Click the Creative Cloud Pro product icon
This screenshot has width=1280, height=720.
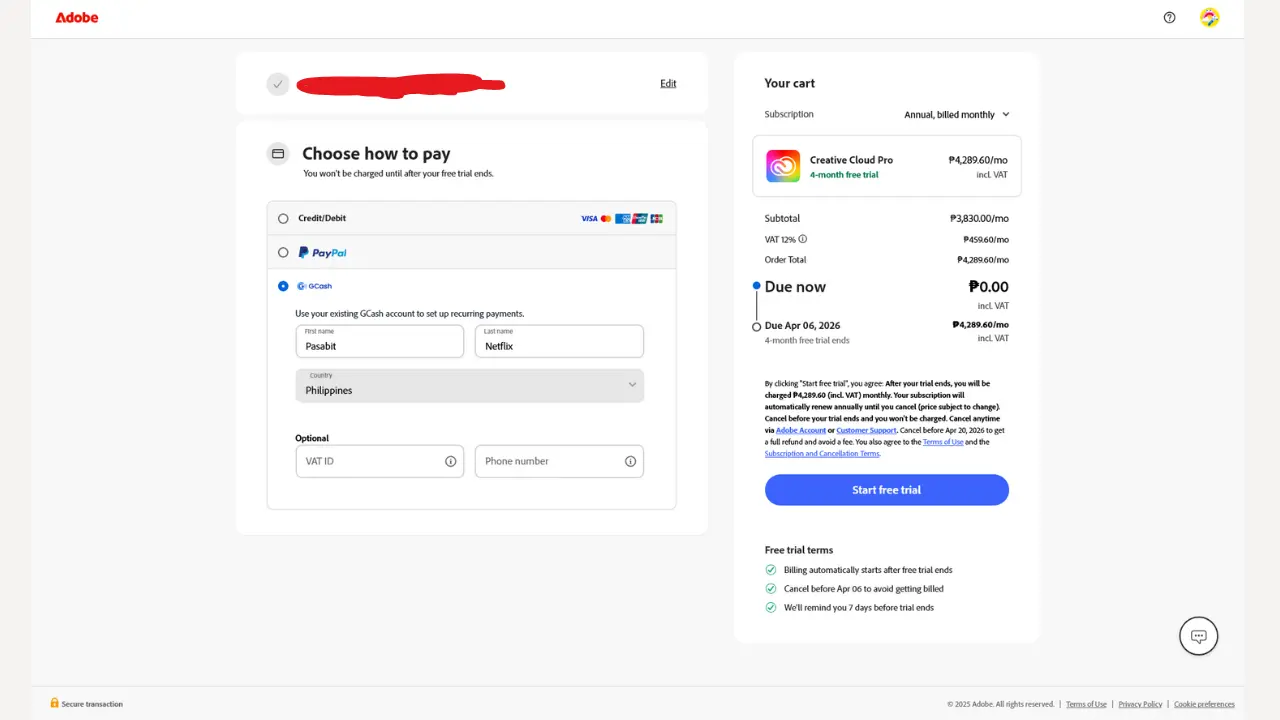point(783,166)
